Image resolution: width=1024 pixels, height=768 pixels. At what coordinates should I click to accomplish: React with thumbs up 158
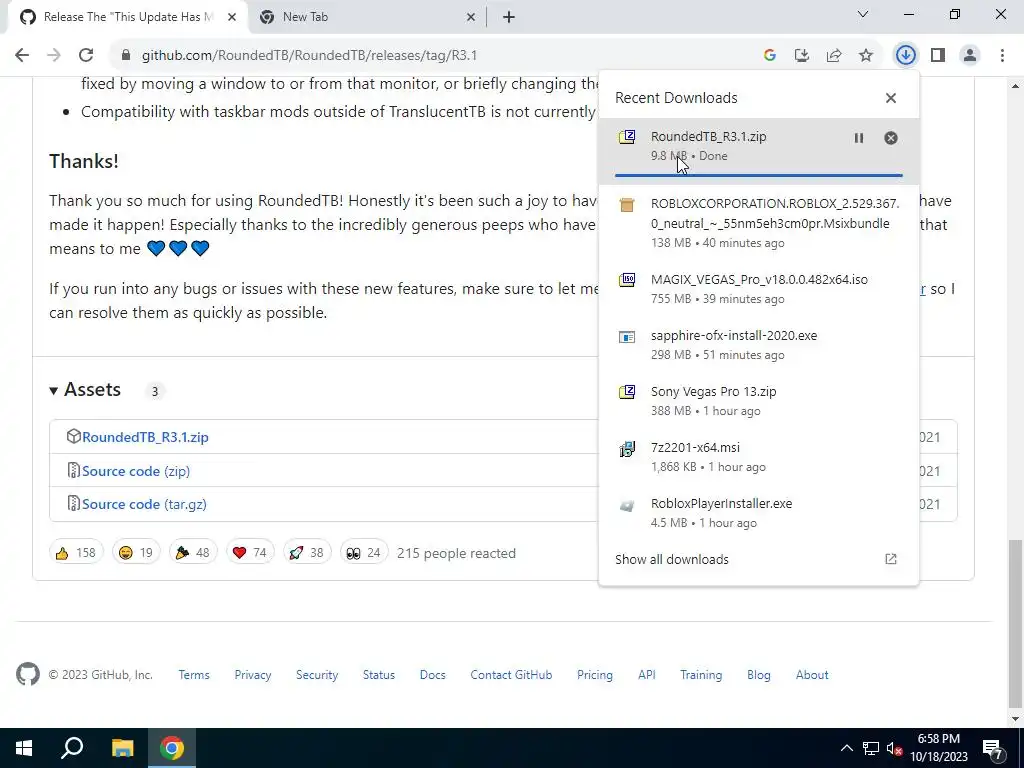pyautogui.click(x=76, y=553)
